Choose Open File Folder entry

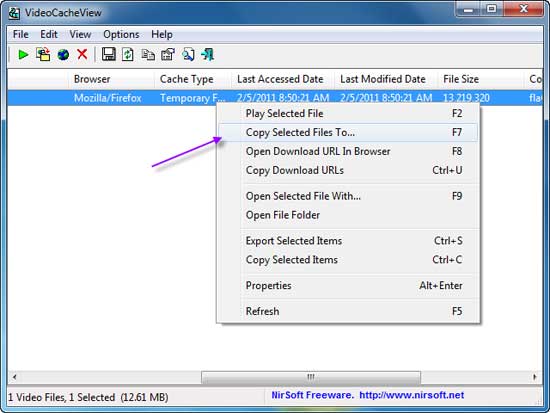coord(348,215)
